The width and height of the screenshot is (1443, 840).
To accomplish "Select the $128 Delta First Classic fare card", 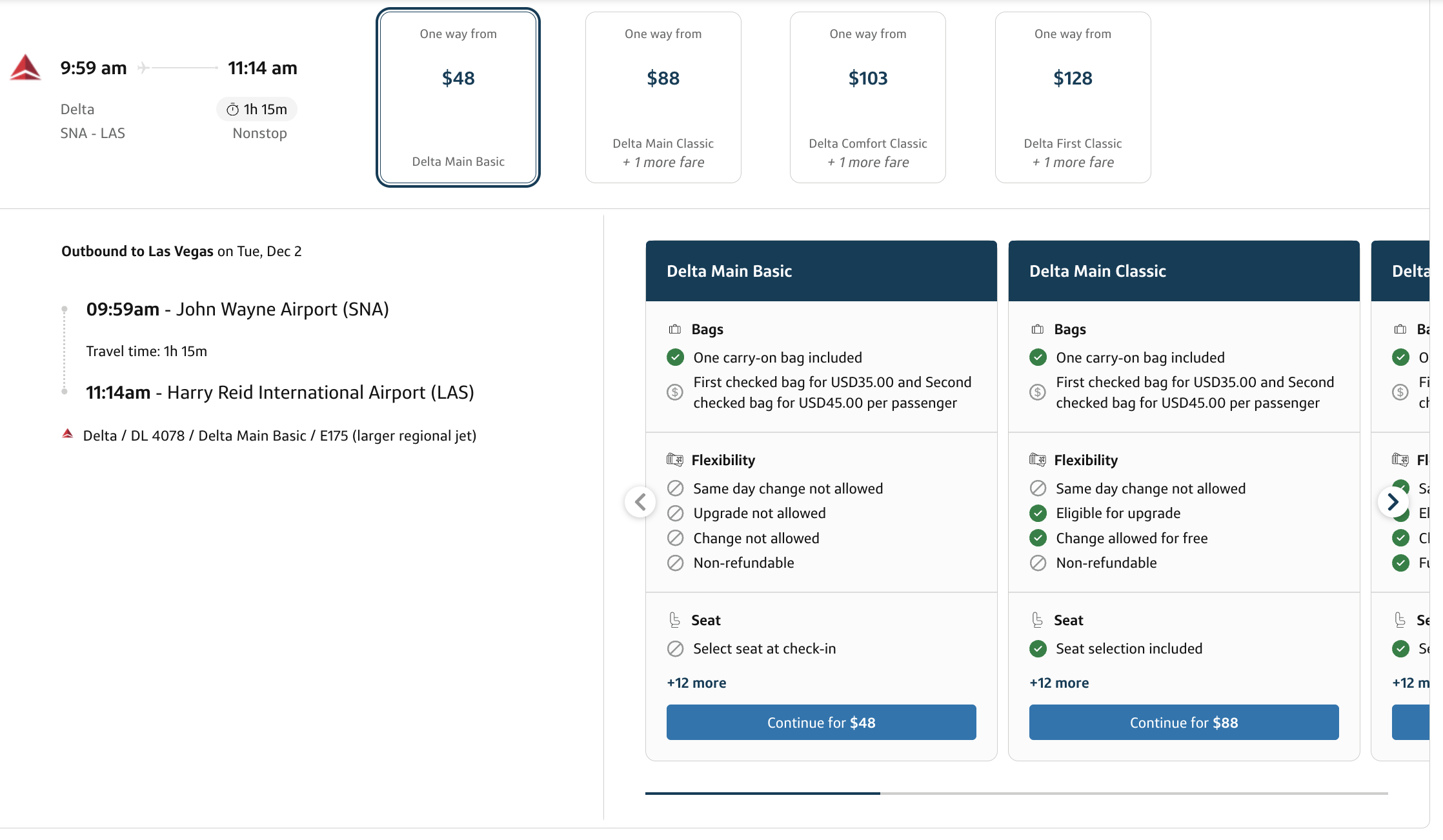I will click(x=1073, y=97).
